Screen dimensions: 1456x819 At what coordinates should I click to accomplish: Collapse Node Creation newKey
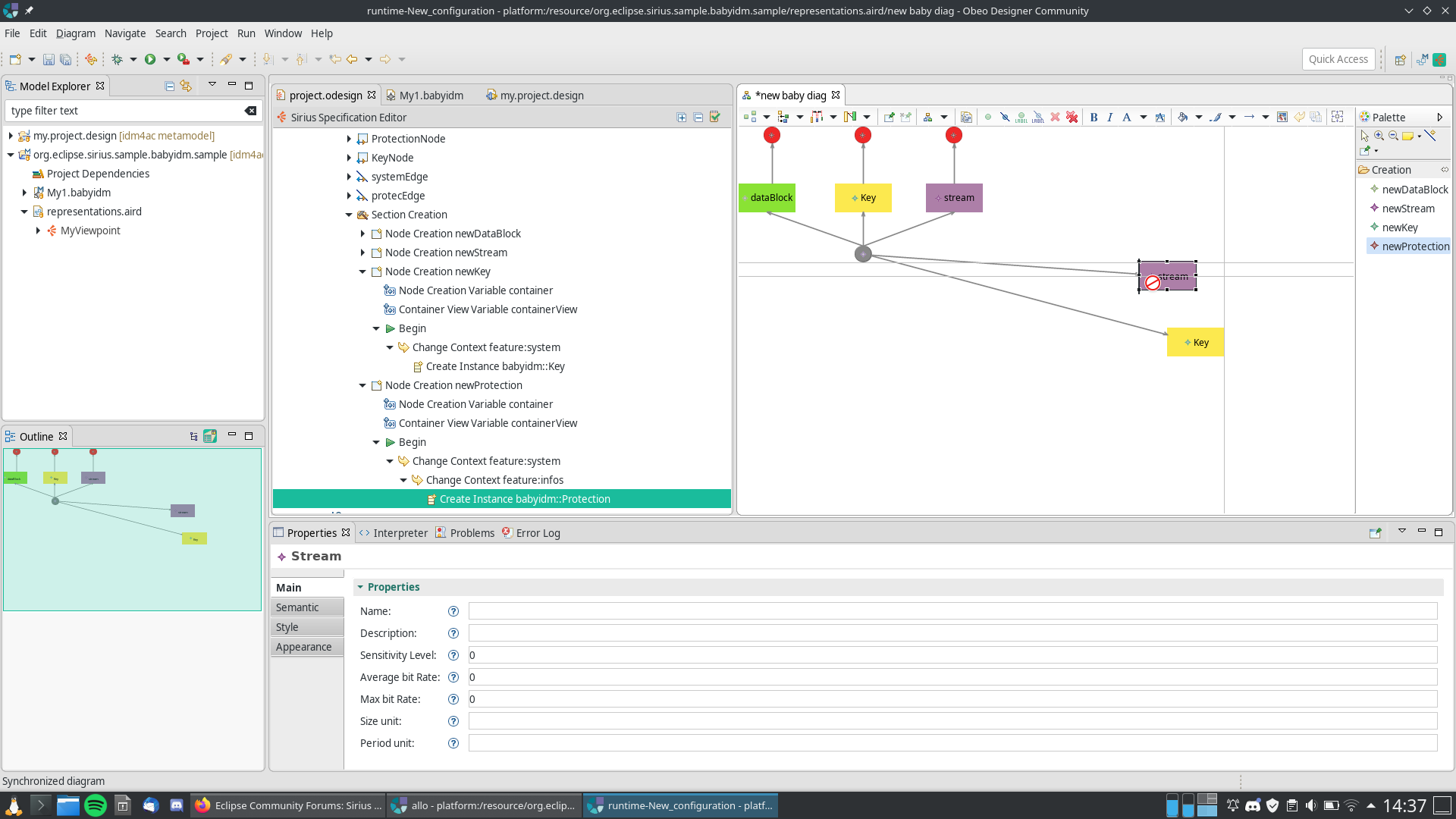[362, 271]
